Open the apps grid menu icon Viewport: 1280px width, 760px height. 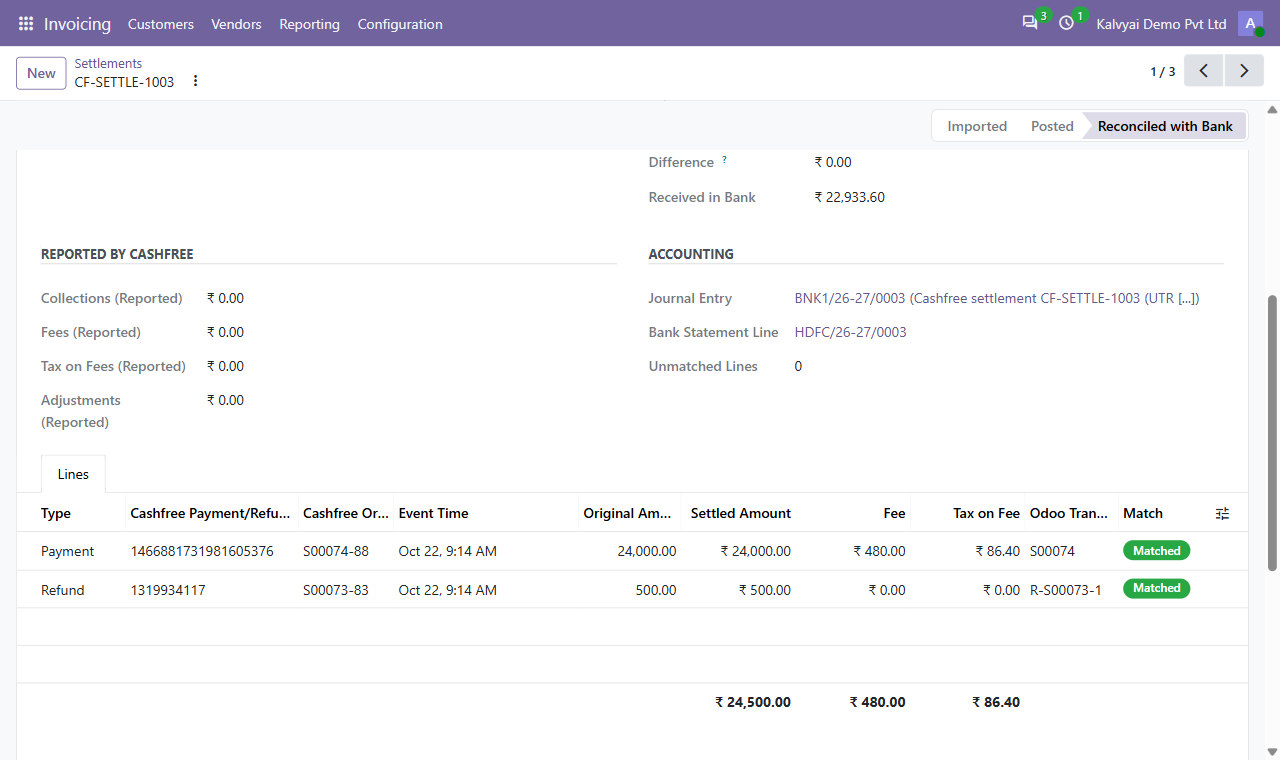coord(26,24)
